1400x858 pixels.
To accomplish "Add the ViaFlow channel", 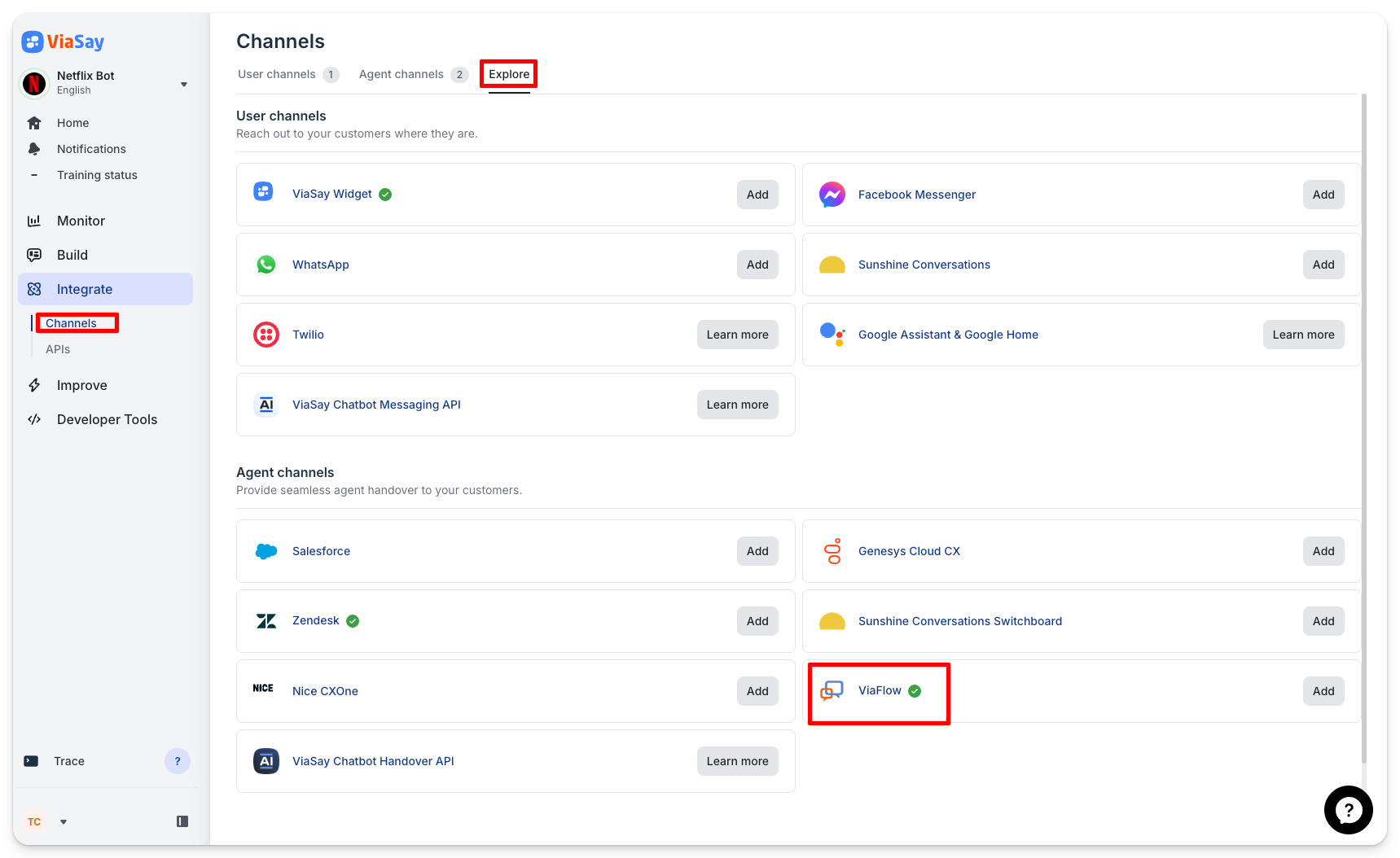I will click(1323, 691).
